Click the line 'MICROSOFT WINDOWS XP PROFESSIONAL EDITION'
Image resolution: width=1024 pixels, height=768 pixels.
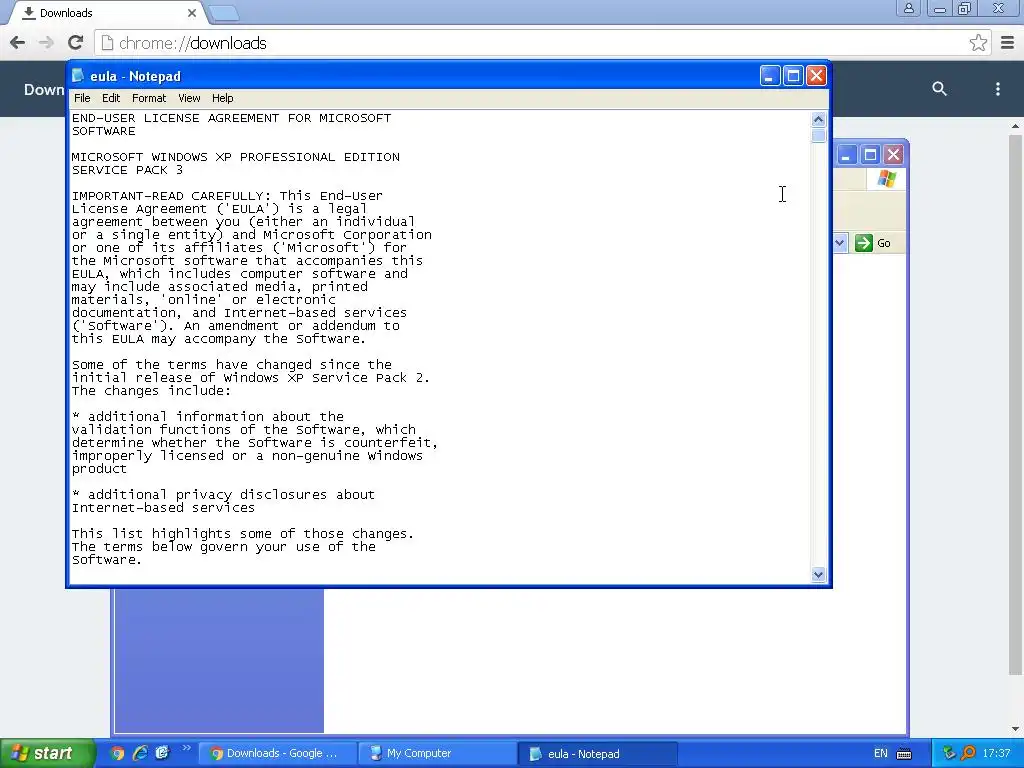[x=236, y=157]
